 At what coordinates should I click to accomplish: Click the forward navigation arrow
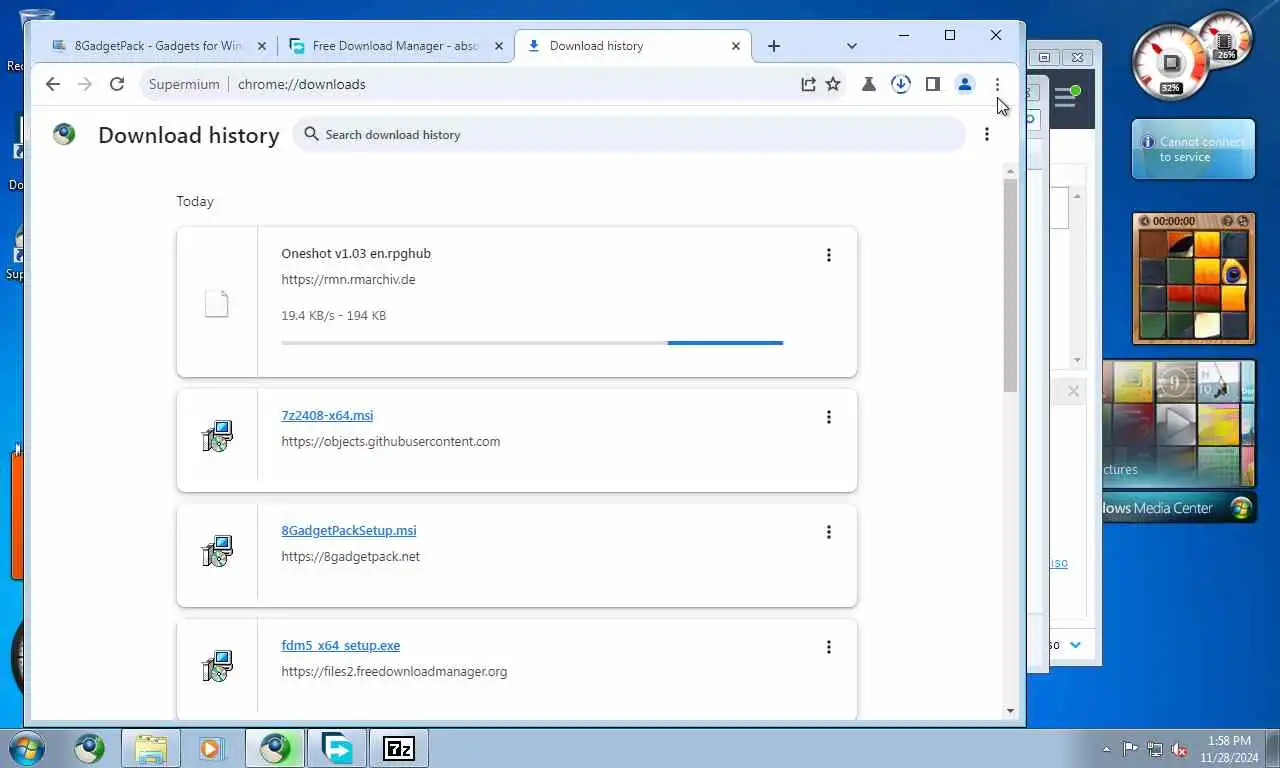point(85,84)
